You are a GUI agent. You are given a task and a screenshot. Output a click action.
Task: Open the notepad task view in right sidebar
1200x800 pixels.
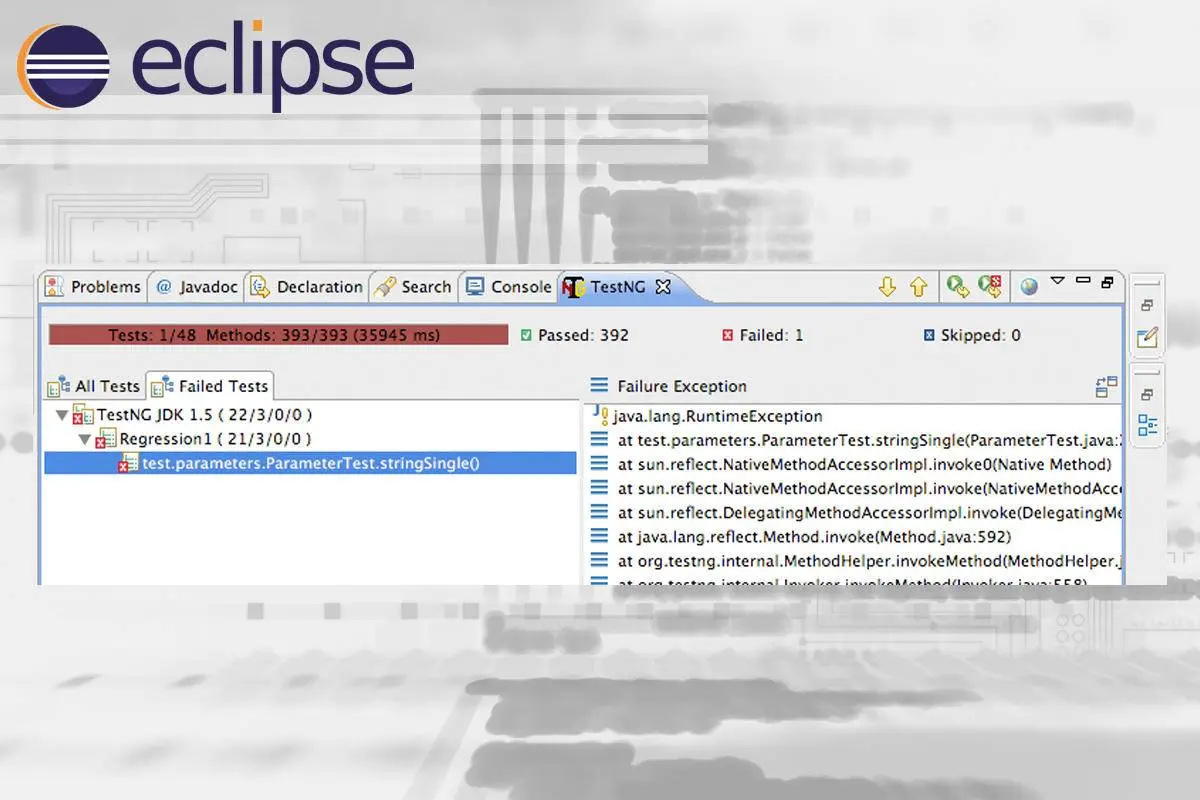point(1148,338)
